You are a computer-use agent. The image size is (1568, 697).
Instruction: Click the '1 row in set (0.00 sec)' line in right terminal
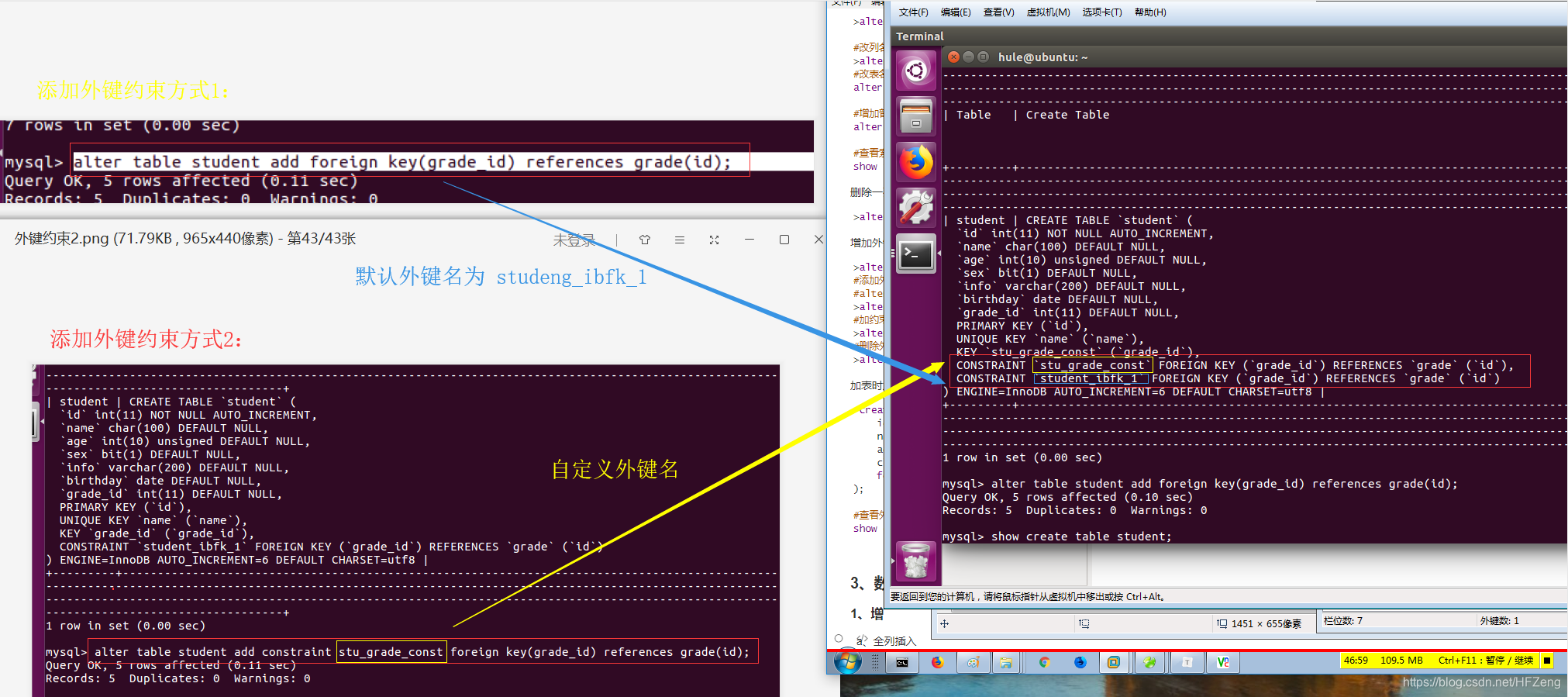[x=1022, y=457]
